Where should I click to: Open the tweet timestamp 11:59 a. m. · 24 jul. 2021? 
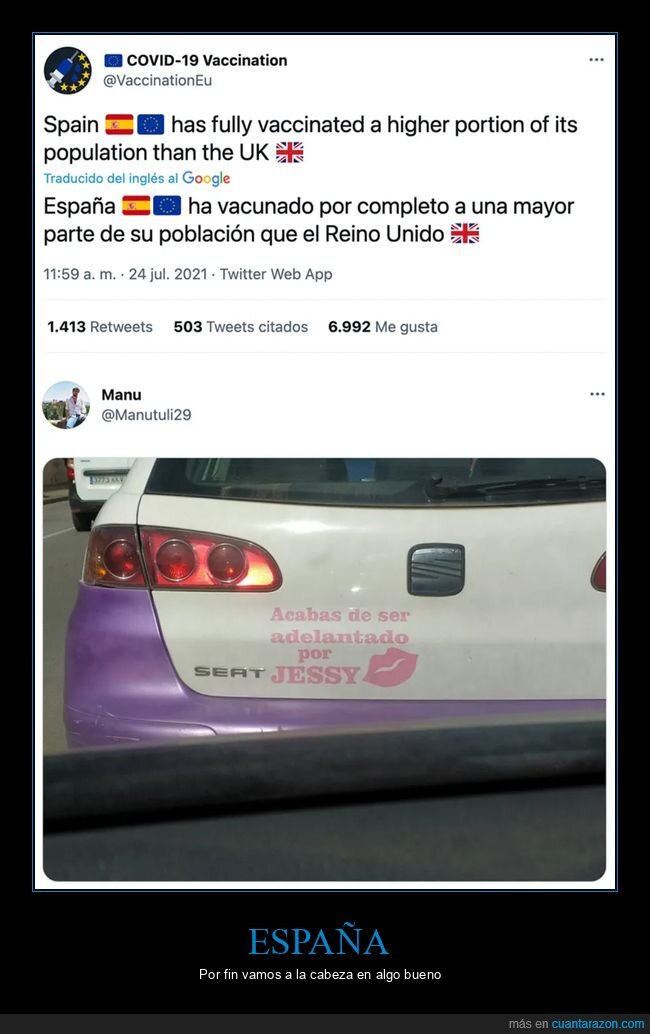(125, 274)
